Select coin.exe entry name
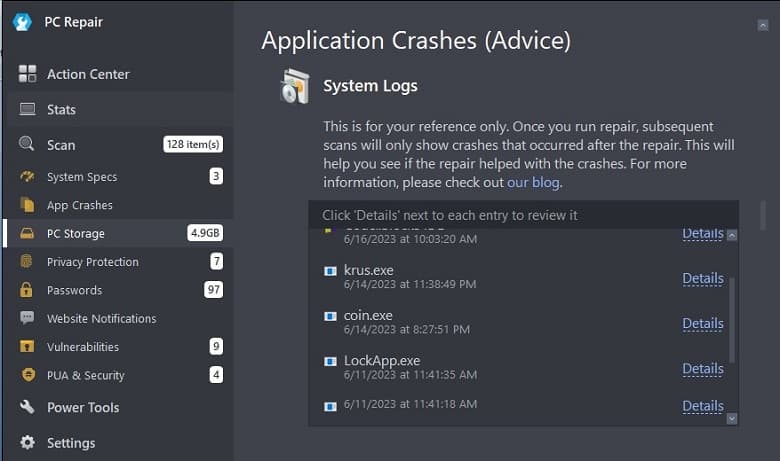 pyautogui.click(x=368, y=316)
